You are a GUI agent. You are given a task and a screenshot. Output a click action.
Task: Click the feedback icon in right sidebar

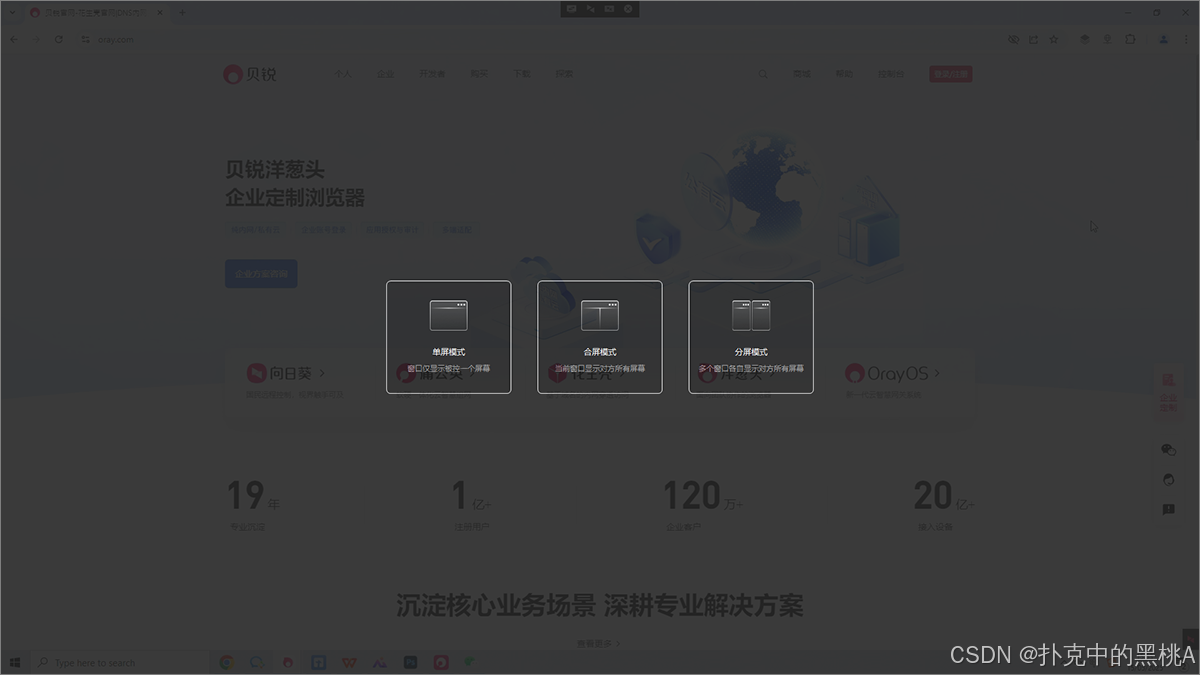1168,510
